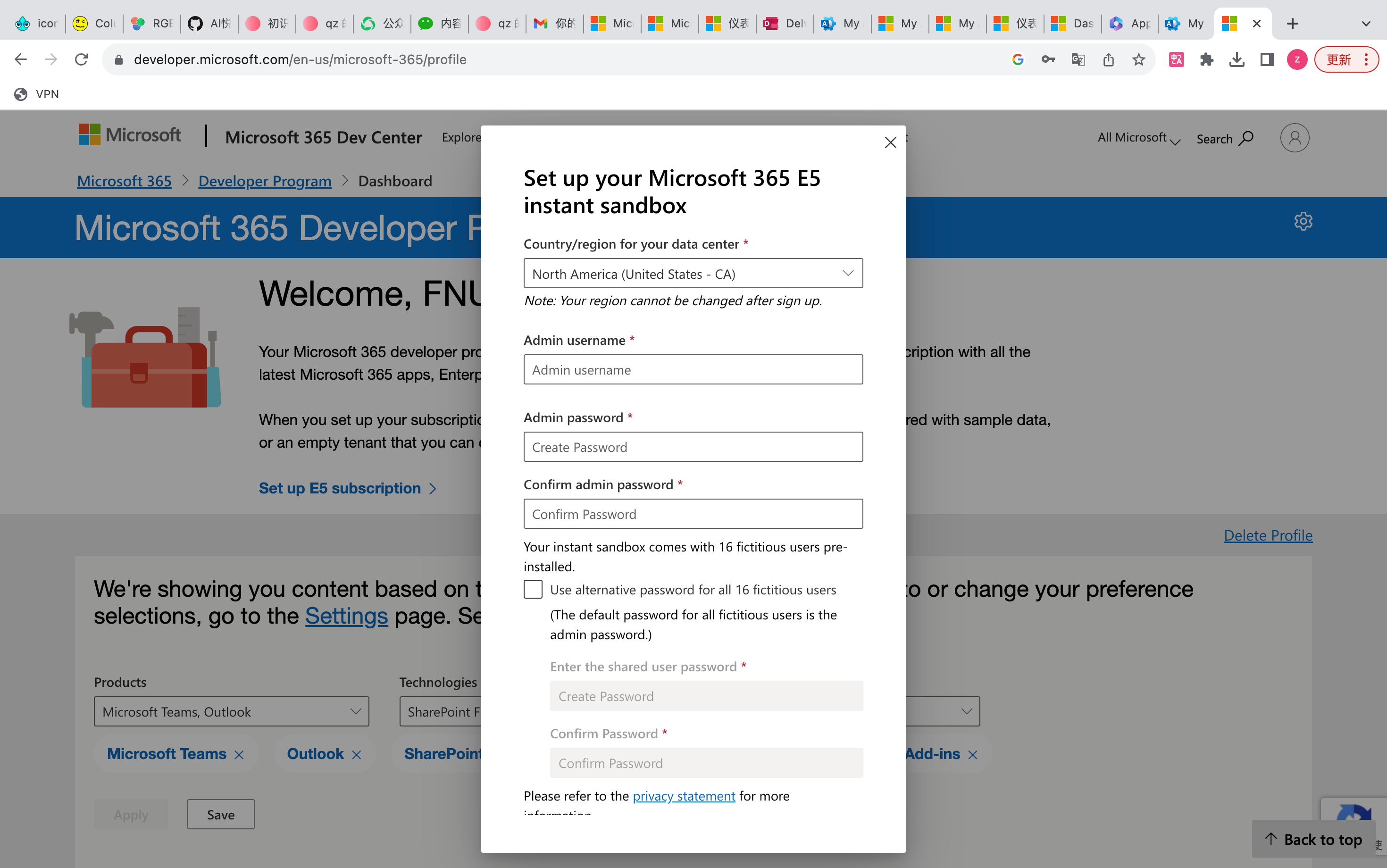The image size is (1387, 868).
Task: Switch to the Col emoji tab
Action: pyautogui.click(x=94, y=24)
